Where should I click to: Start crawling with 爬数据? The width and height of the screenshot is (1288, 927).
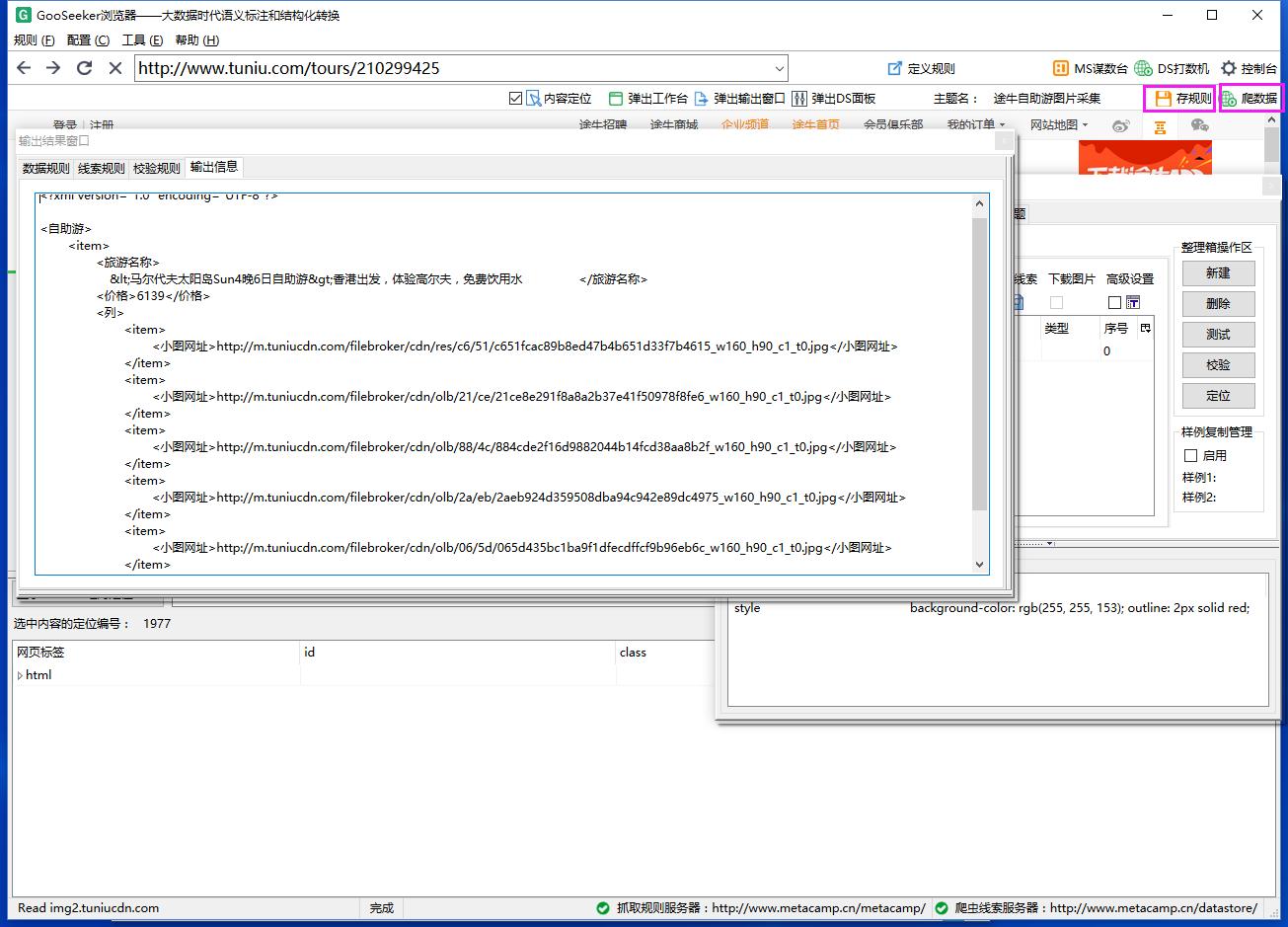(1250, 98)
